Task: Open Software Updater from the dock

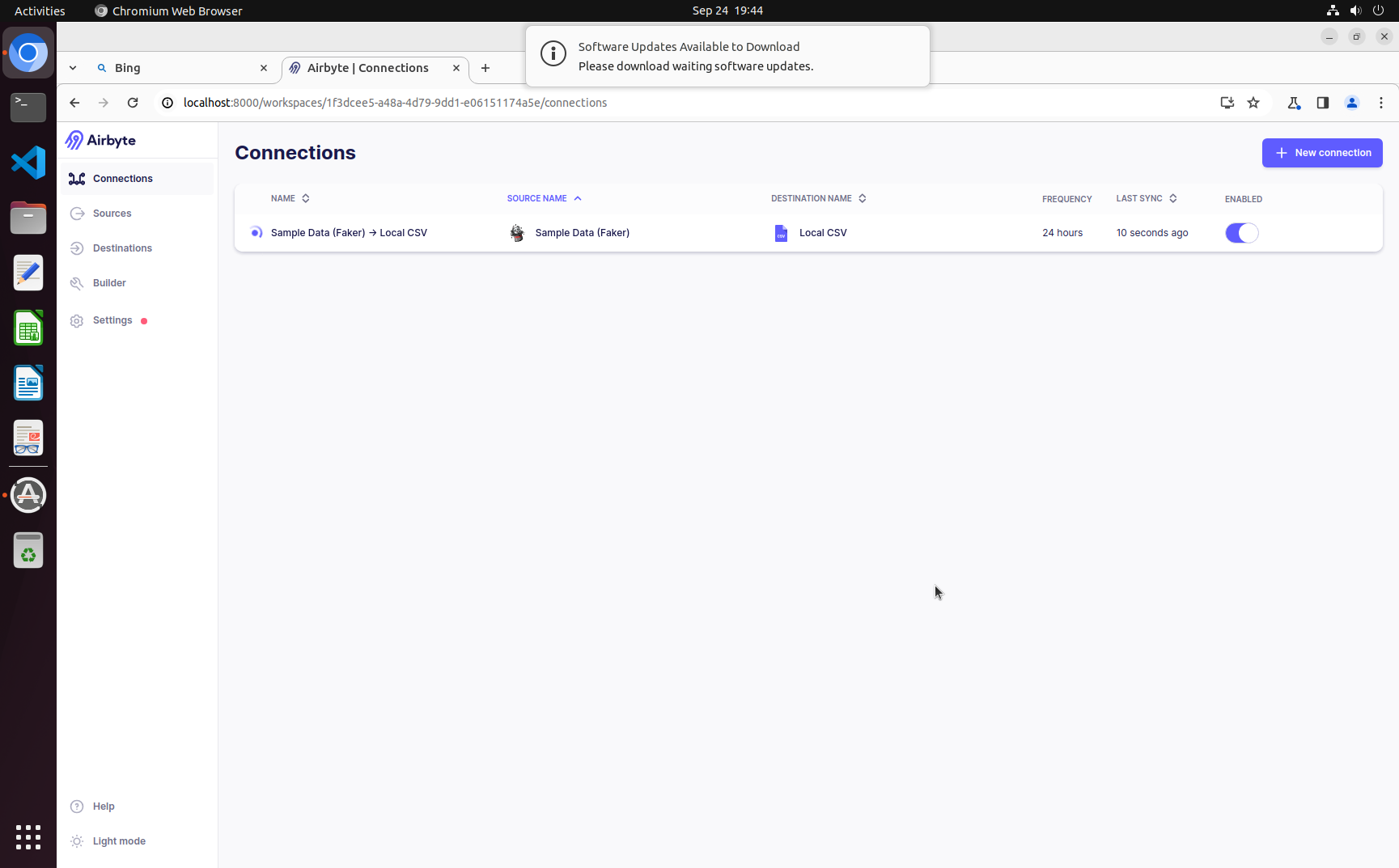Action: (28, 495)
